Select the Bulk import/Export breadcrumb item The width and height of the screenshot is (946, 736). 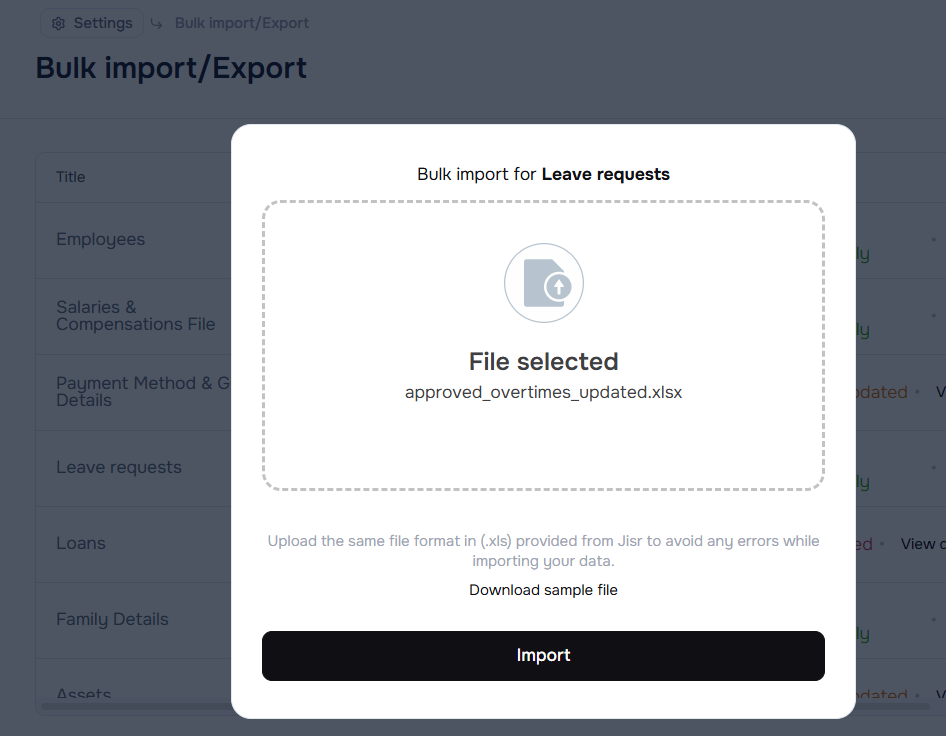[x=241, y=23]
